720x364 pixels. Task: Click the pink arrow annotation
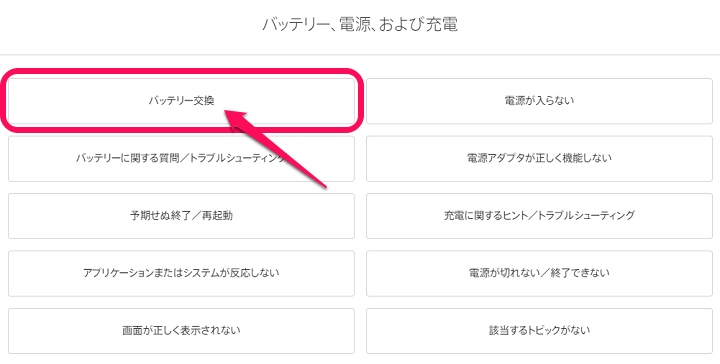276,149
